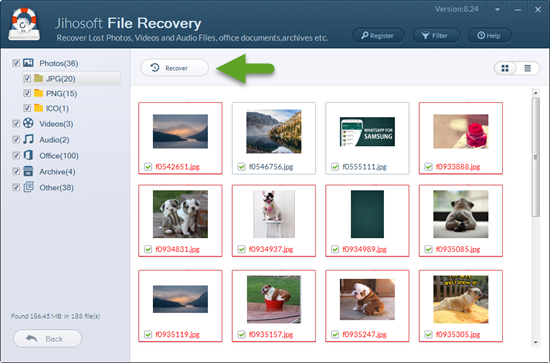Select the Archive(4) category label
Screen dimensions: 550x363
57,172
